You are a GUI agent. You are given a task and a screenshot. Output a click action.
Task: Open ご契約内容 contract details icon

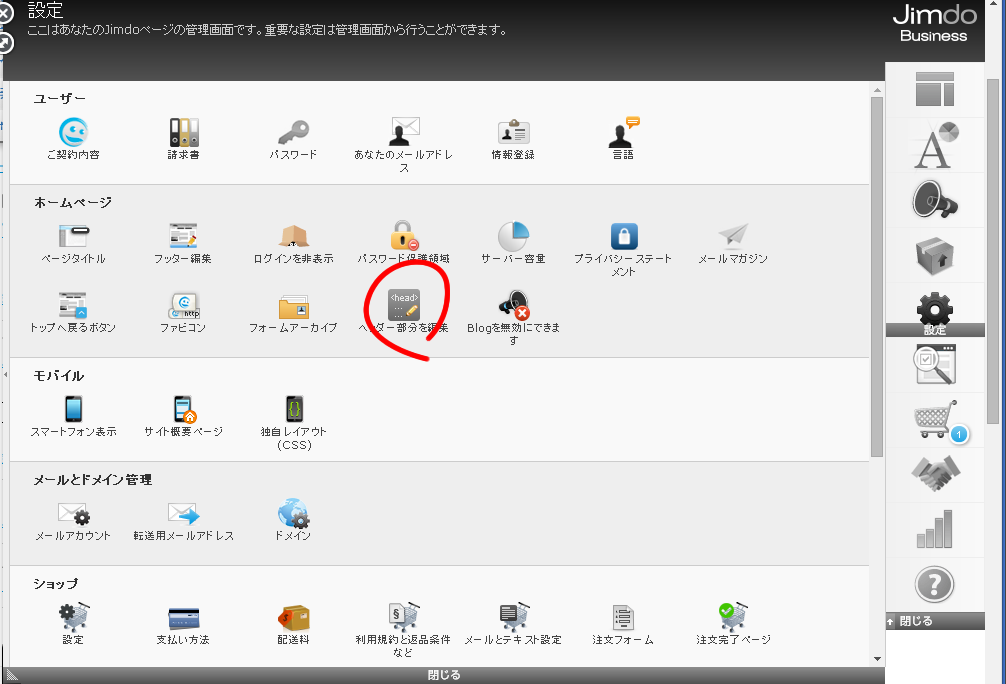pos(73,132)
